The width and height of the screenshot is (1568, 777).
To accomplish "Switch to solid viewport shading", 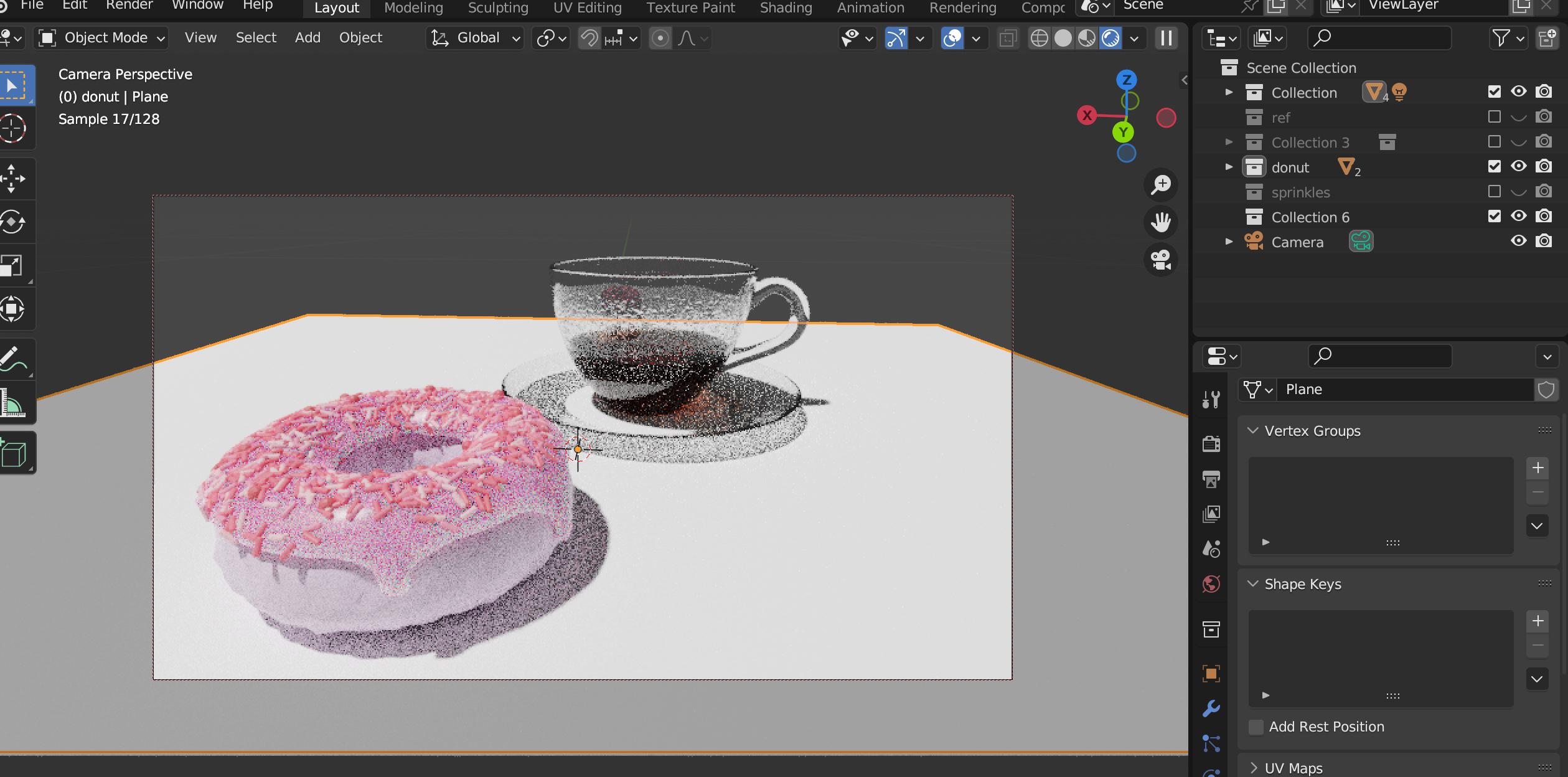I will [x=1063, y=38].
